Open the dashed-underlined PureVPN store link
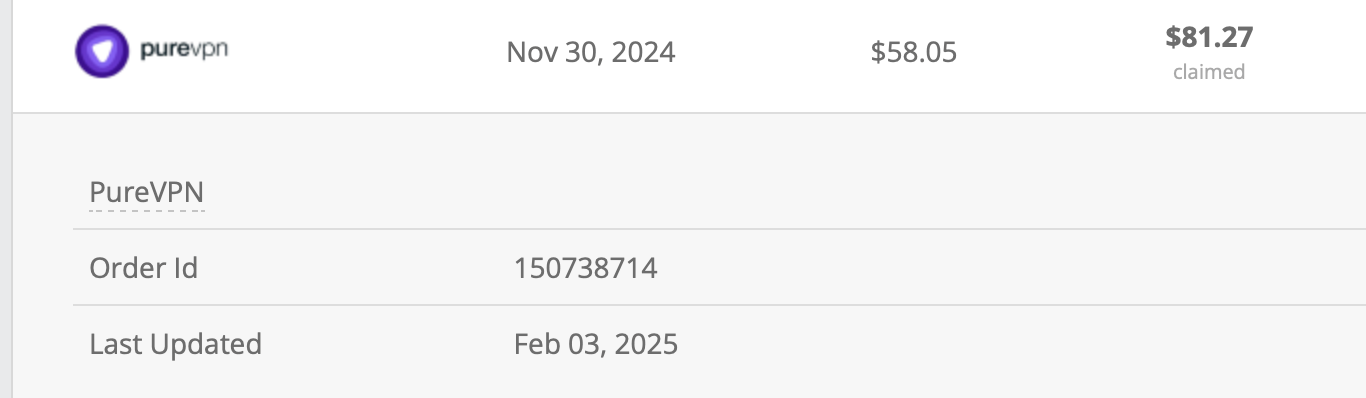Image resolution: width=1366 pixels, height=398 pixels. (147, 191)
